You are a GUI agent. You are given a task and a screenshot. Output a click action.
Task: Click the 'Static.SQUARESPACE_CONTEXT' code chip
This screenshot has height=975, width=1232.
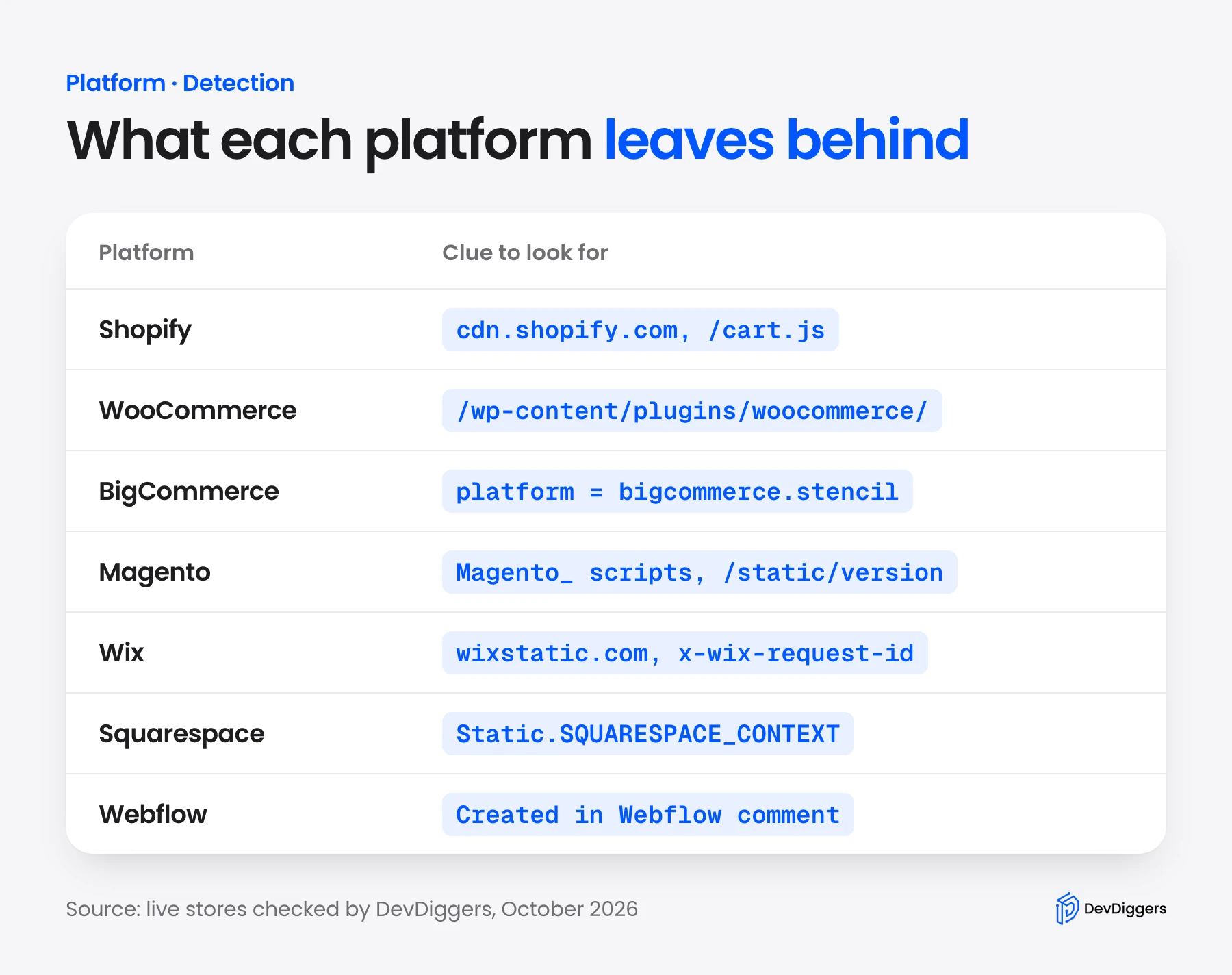pos(648,734)
